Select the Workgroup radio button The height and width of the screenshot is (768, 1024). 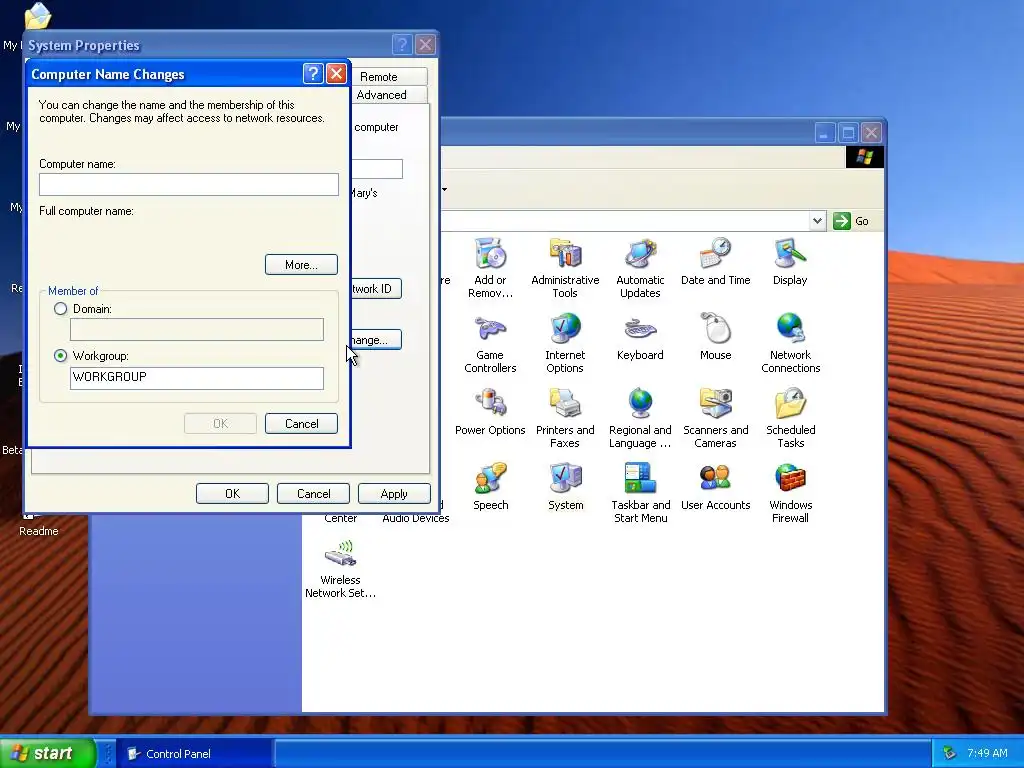[61, 356]
